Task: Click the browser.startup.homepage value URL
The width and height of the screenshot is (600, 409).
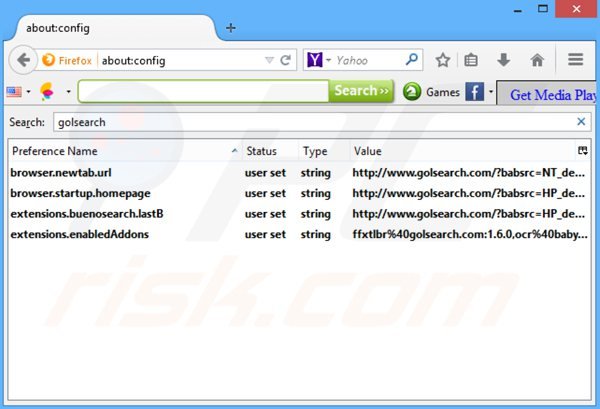Action: click(469, 193)
